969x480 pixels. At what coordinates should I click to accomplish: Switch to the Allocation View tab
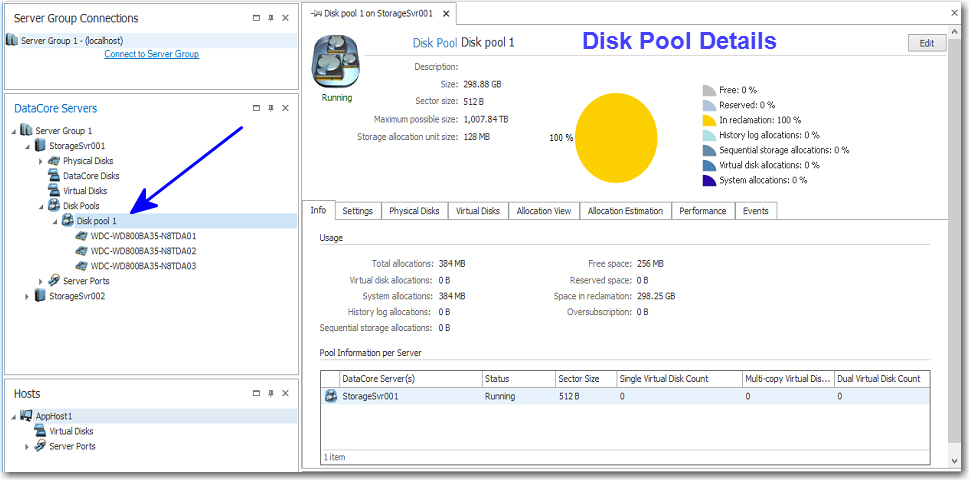[543, 211]
